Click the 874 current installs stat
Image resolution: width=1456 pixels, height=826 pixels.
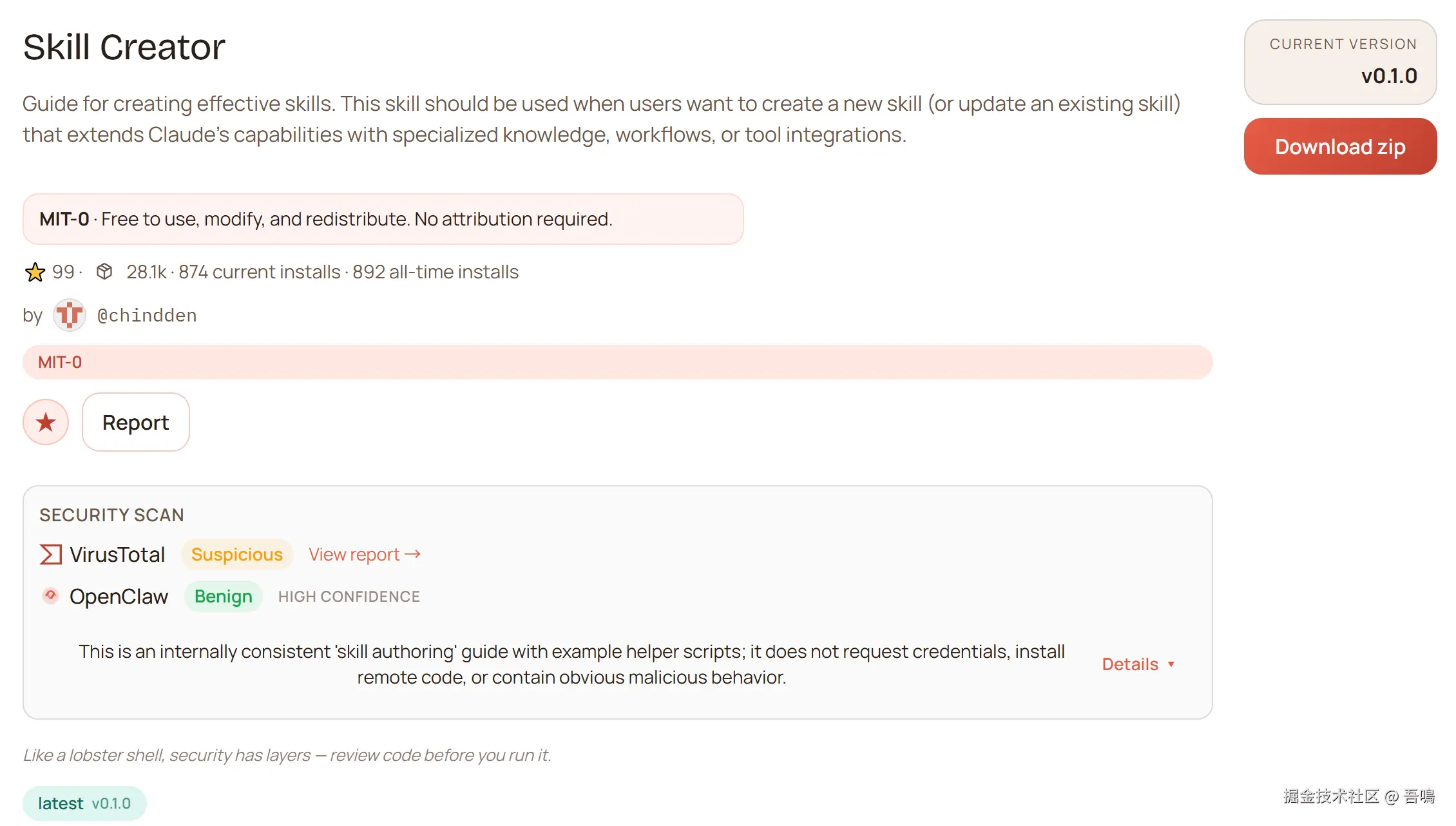[x=259, y=273]
